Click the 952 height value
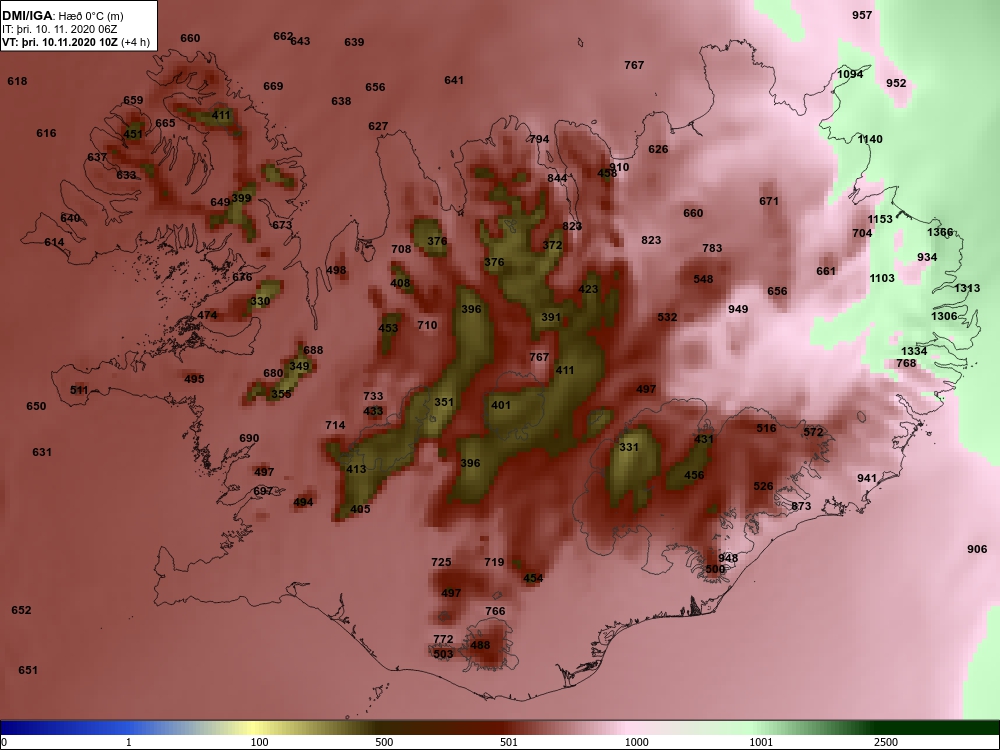Image resolution: width=1000 pixels, height=750 pixels. tap(896, 83)
